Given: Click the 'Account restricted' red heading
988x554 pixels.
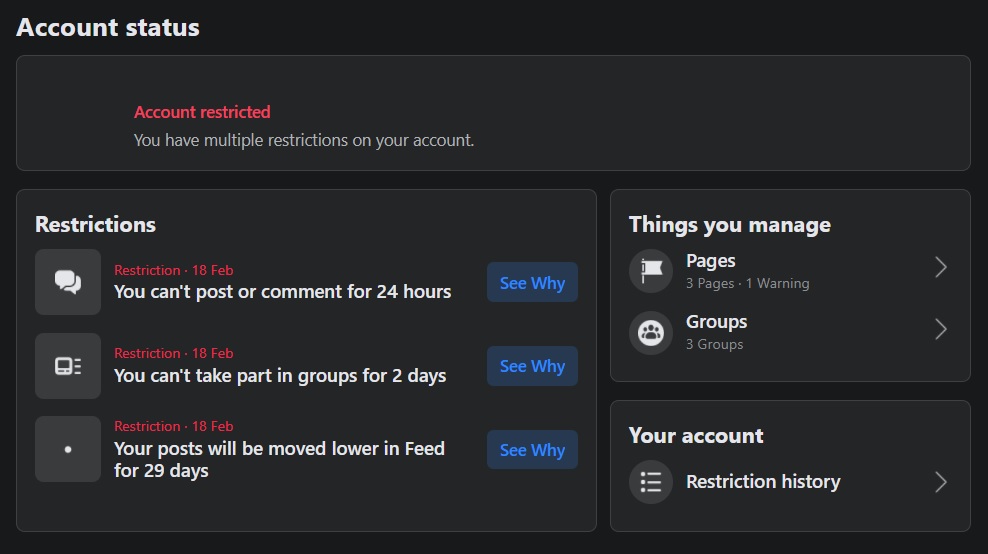Looking at the screenshot, I should [202, 112].
